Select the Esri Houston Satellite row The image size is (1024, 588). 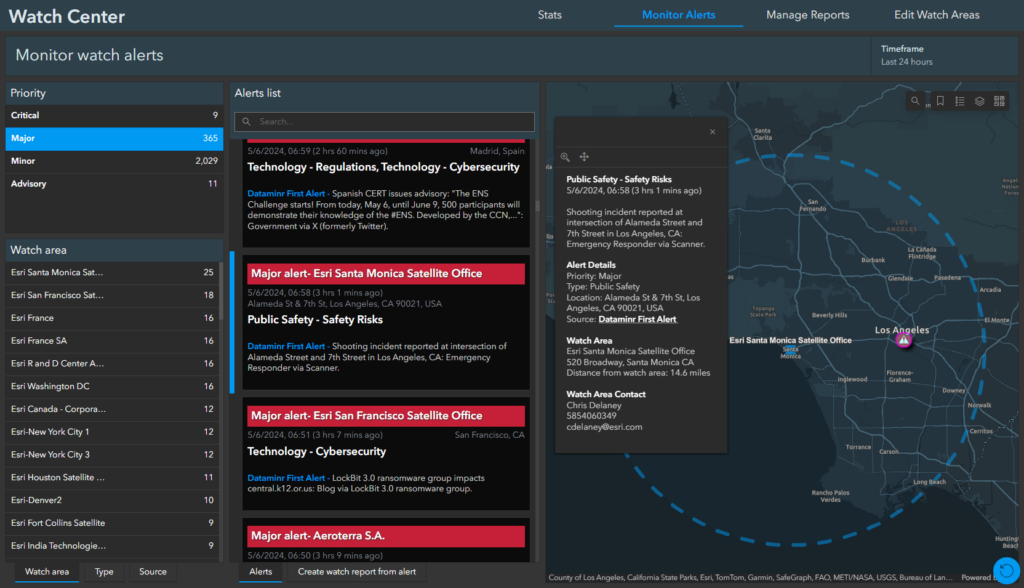point(112,478)
